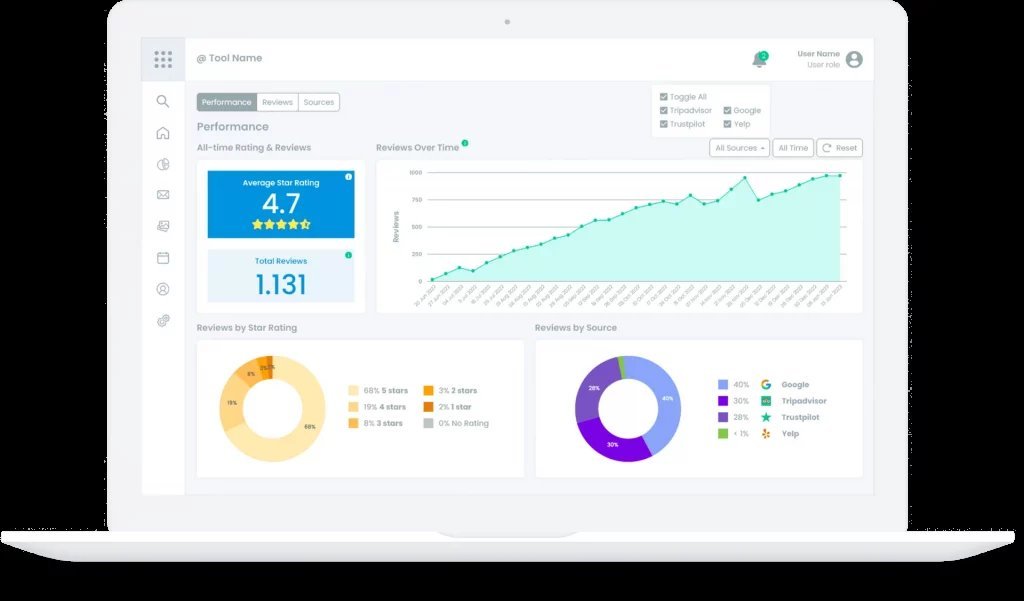Click the 1 star color swatch
This screenshot has height=601, width=1024.
[x=428, y=407]
